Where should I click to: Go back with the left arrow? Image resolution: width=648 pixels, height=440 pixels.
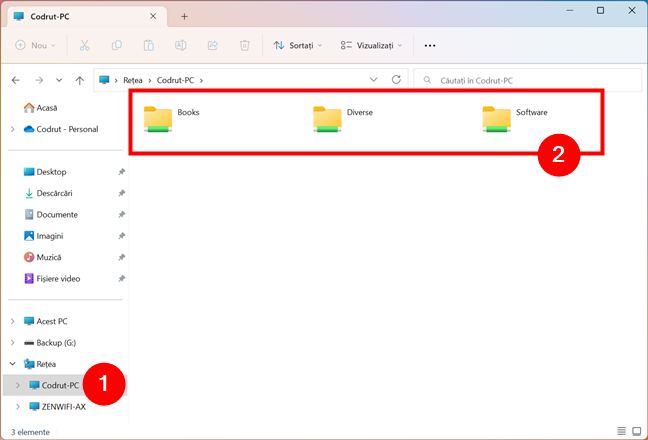click(x=16, y=80)
